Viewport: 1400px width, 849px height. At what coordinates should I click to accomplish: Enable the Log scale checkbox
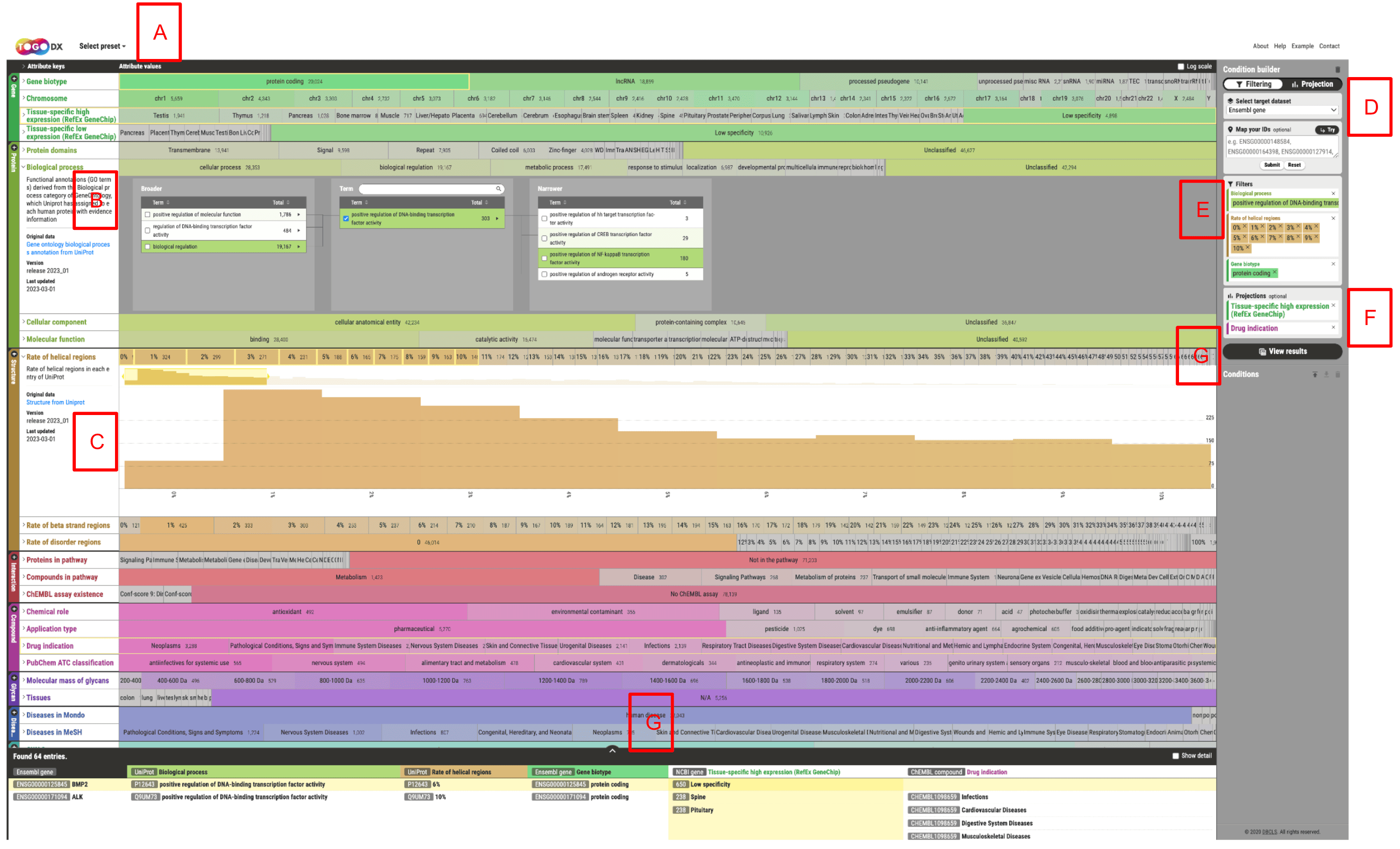(1181, 66)
